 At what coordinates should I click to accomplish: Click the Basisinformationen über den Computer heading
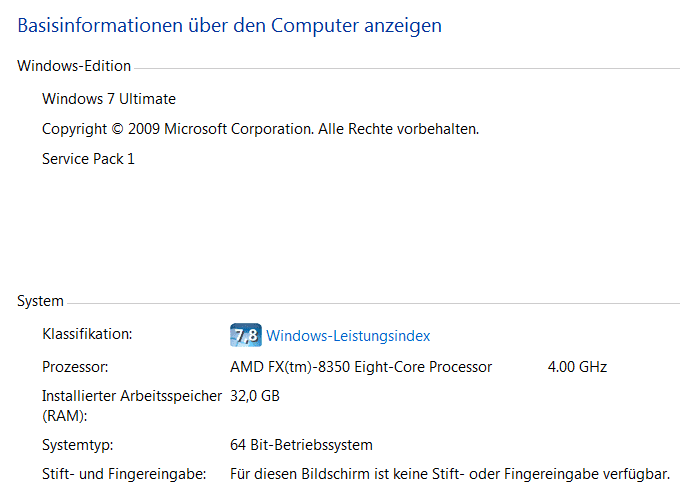(230, 25)
